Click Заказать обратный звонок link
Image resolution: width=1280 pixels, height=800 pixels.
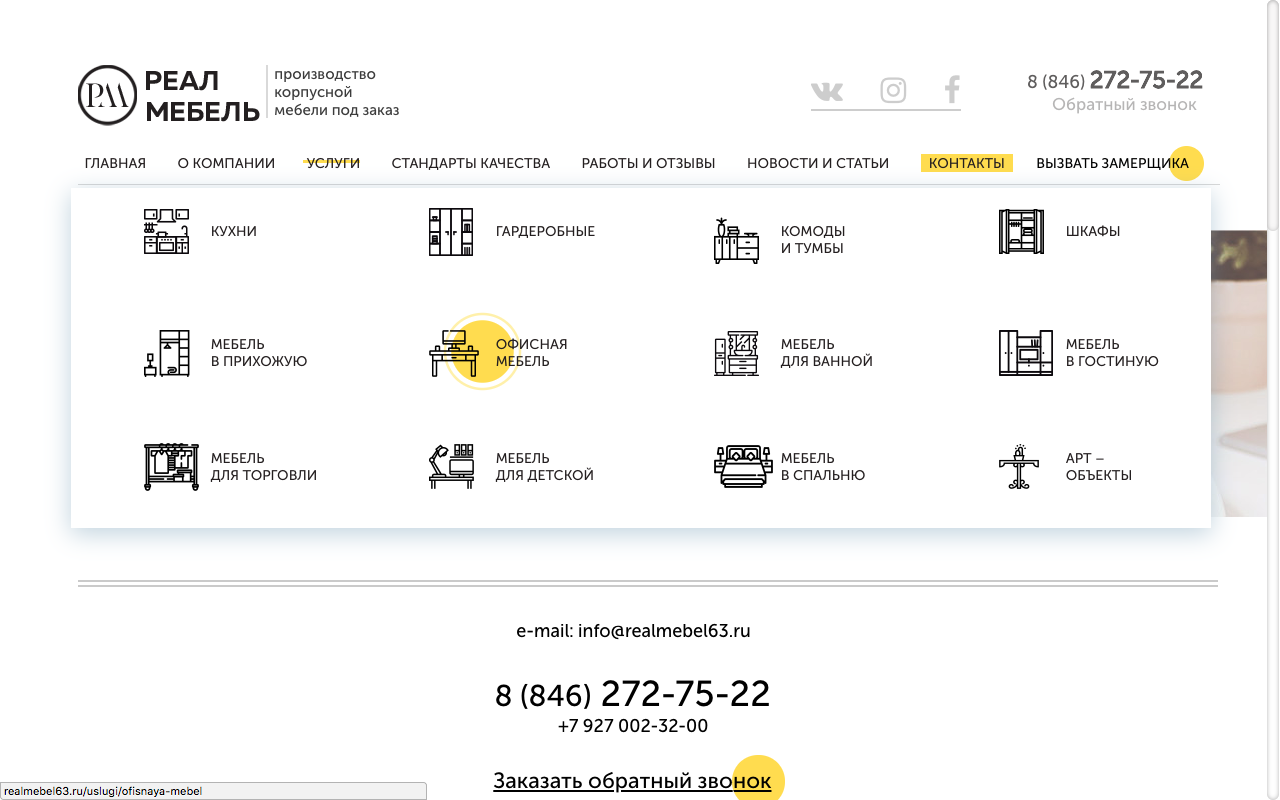pos(632,781)
